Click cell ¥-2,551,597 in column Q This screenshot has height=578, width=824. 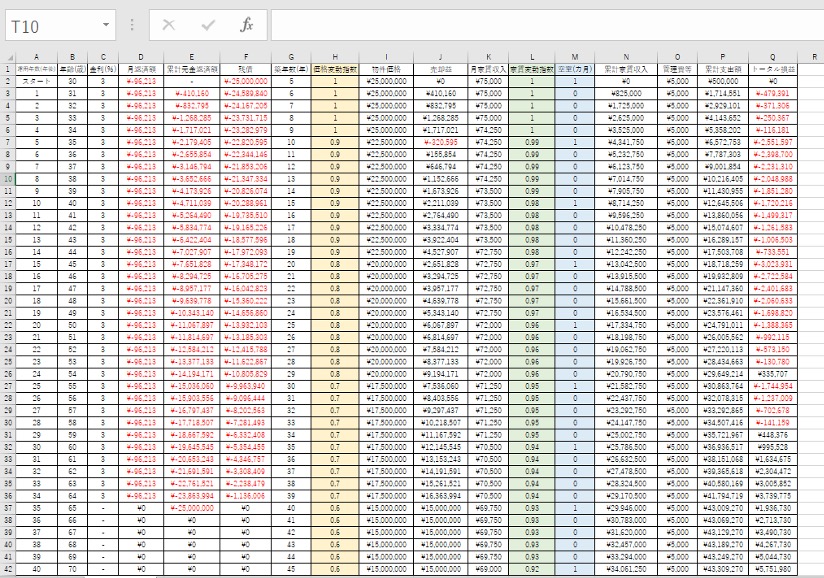tap(772, 142)
